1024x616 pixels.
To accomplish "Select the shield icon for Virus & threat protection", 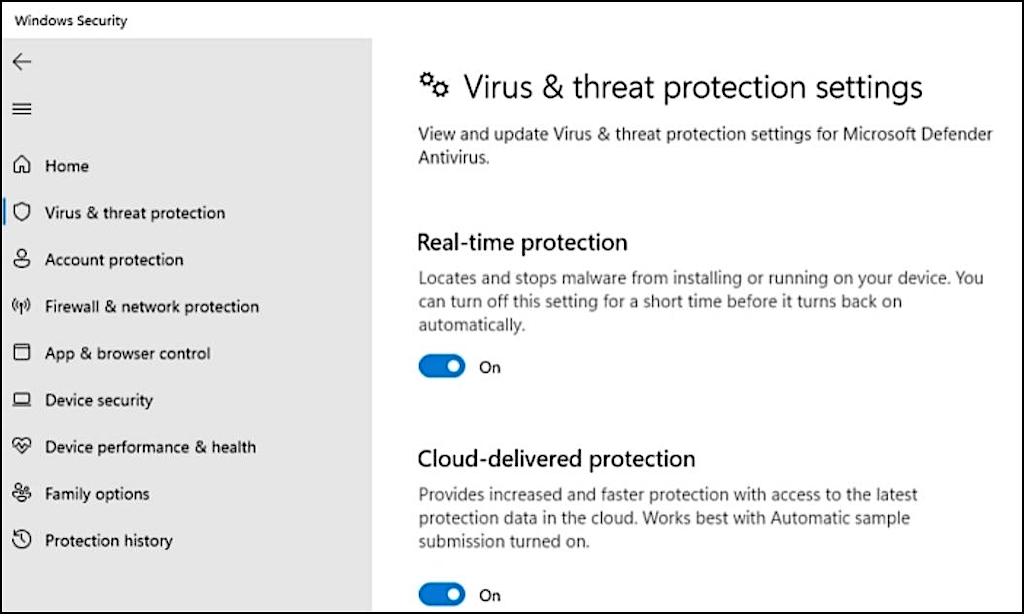I will pyautogui.click(x=21, y=213).
